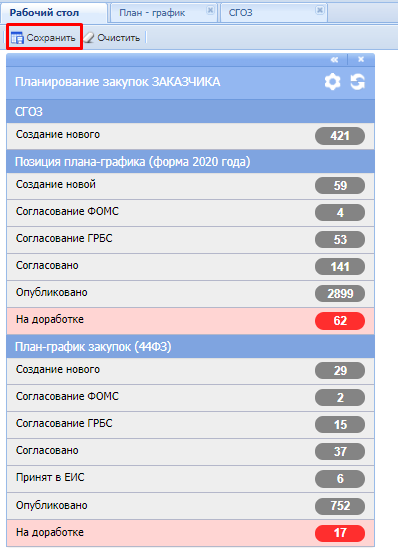Select the Рабочий стол tab
Image resolution: width=398 pixels, height=556 pixels.
pyautogui.click(x=44, y=13)
